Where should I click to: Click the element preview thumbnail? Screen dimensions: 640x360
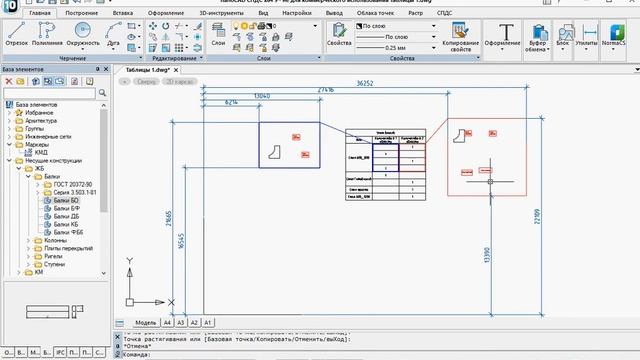tap(55, 311)
